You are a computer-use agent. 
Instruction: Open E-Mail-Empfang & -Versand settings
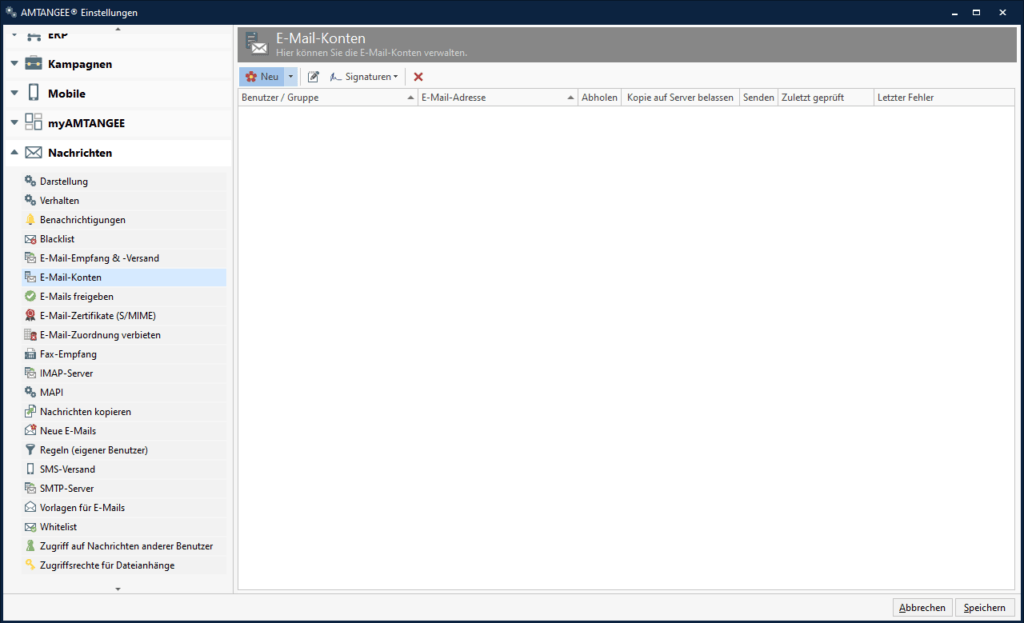click(x=124, y=258)
